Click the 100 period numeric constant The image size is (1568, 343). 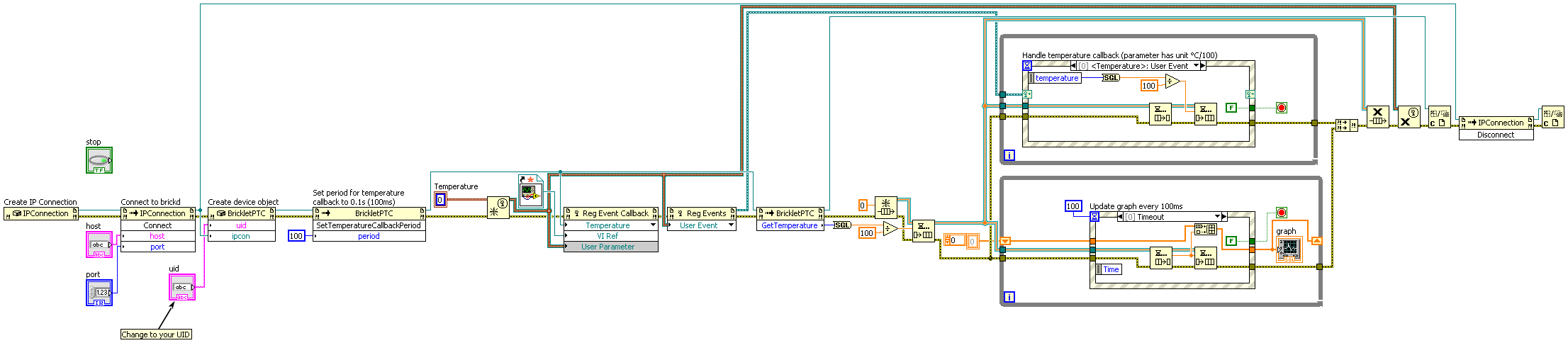[x=296, y=236]
